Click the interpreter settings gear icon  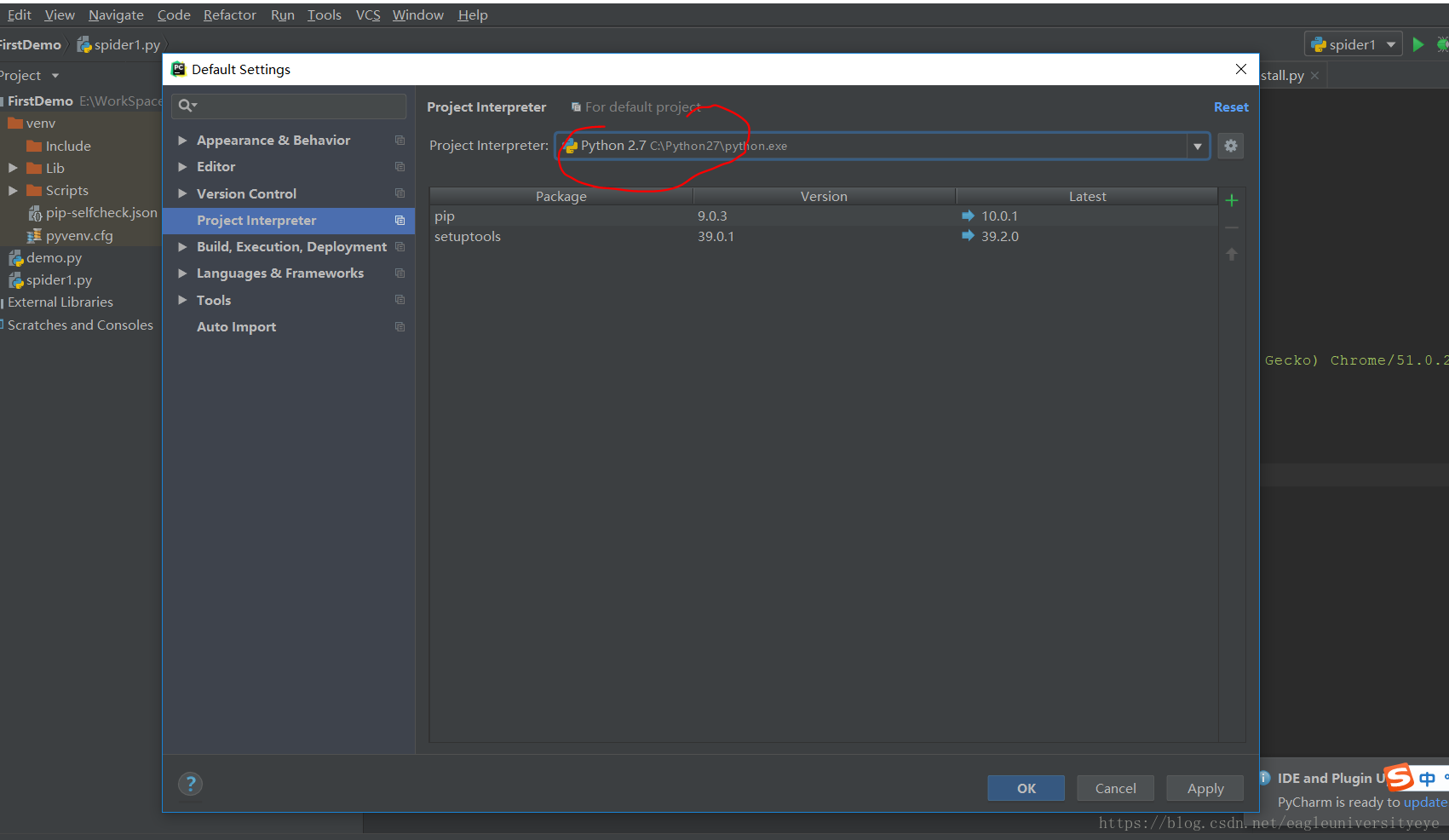coord(1231,146)
